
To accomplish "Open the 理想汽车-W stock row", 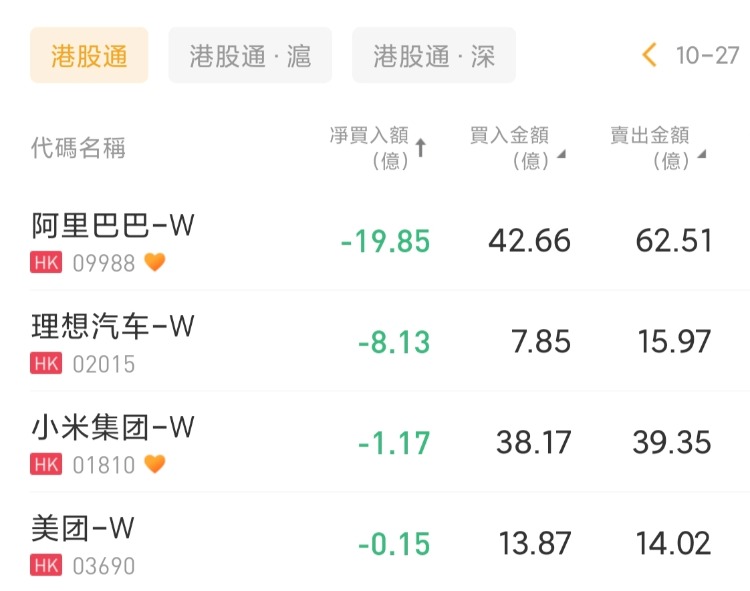I will point(375,341).
